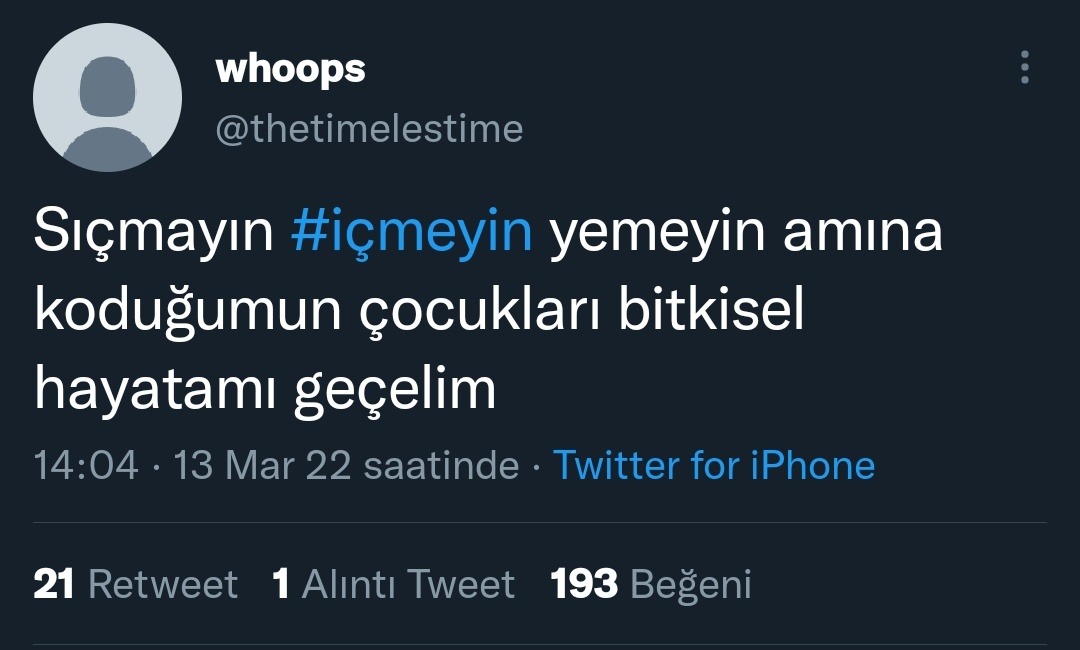Click the 14:04 timestamp

[x=86, y=465]
